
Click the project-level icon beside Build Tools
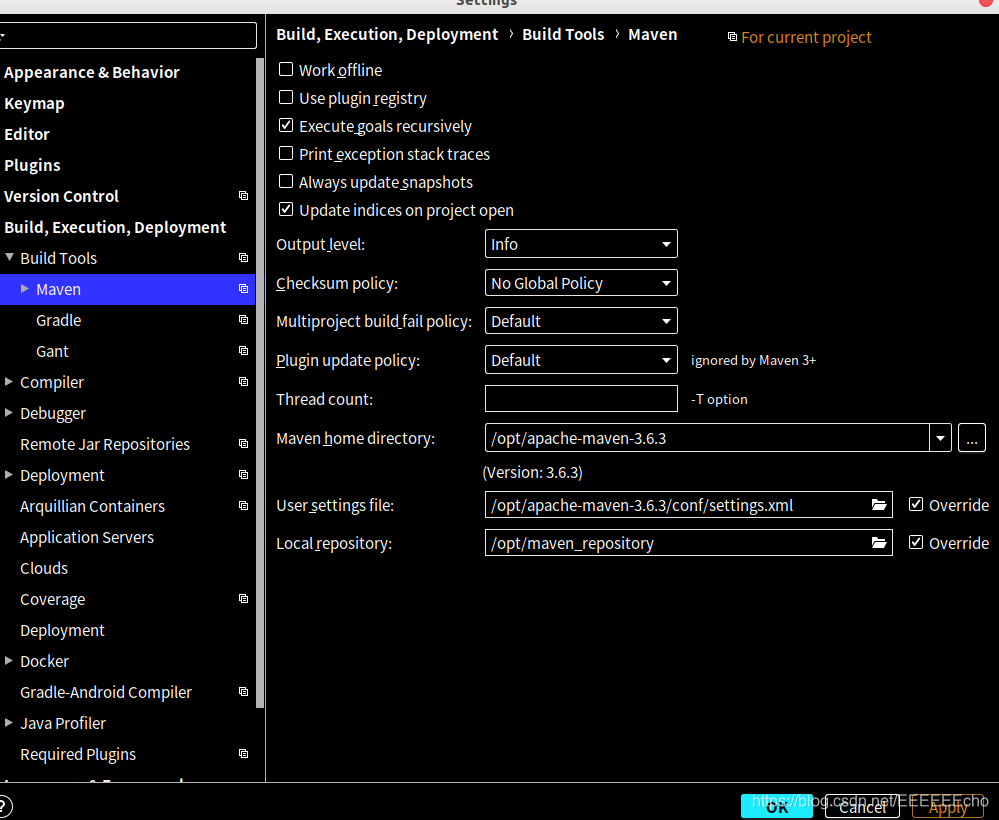tap(243, 257)
